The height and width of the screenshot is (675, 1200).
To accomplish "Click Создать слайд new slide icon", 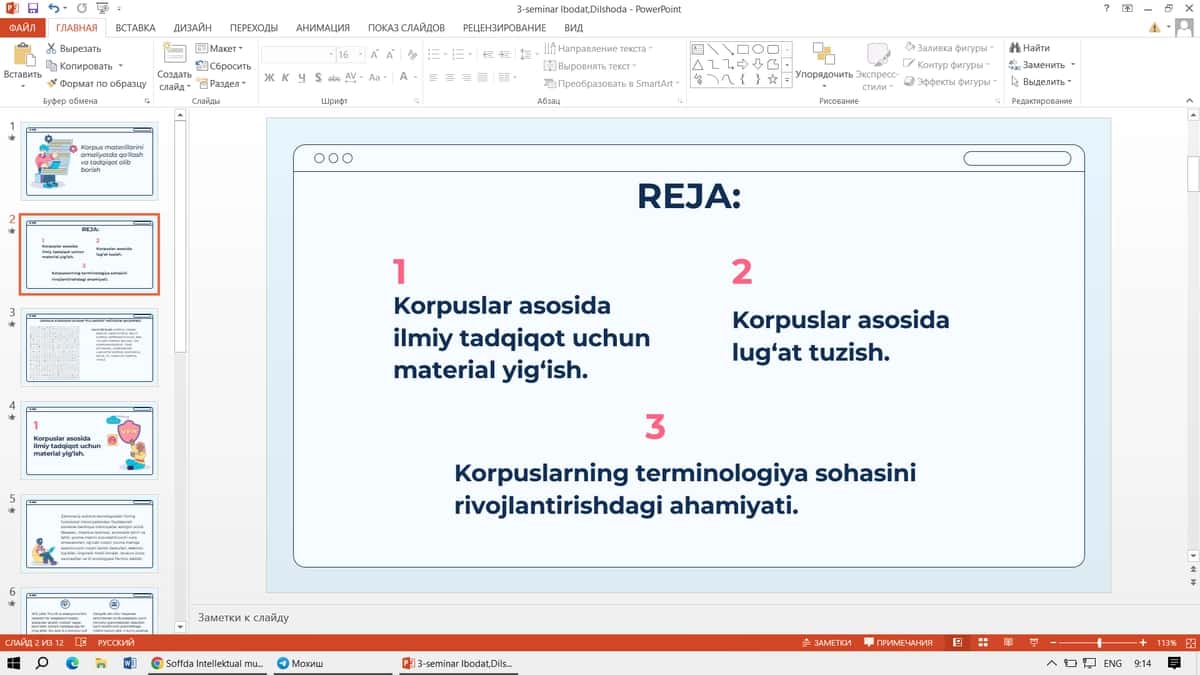I will (x=174, y=56).
